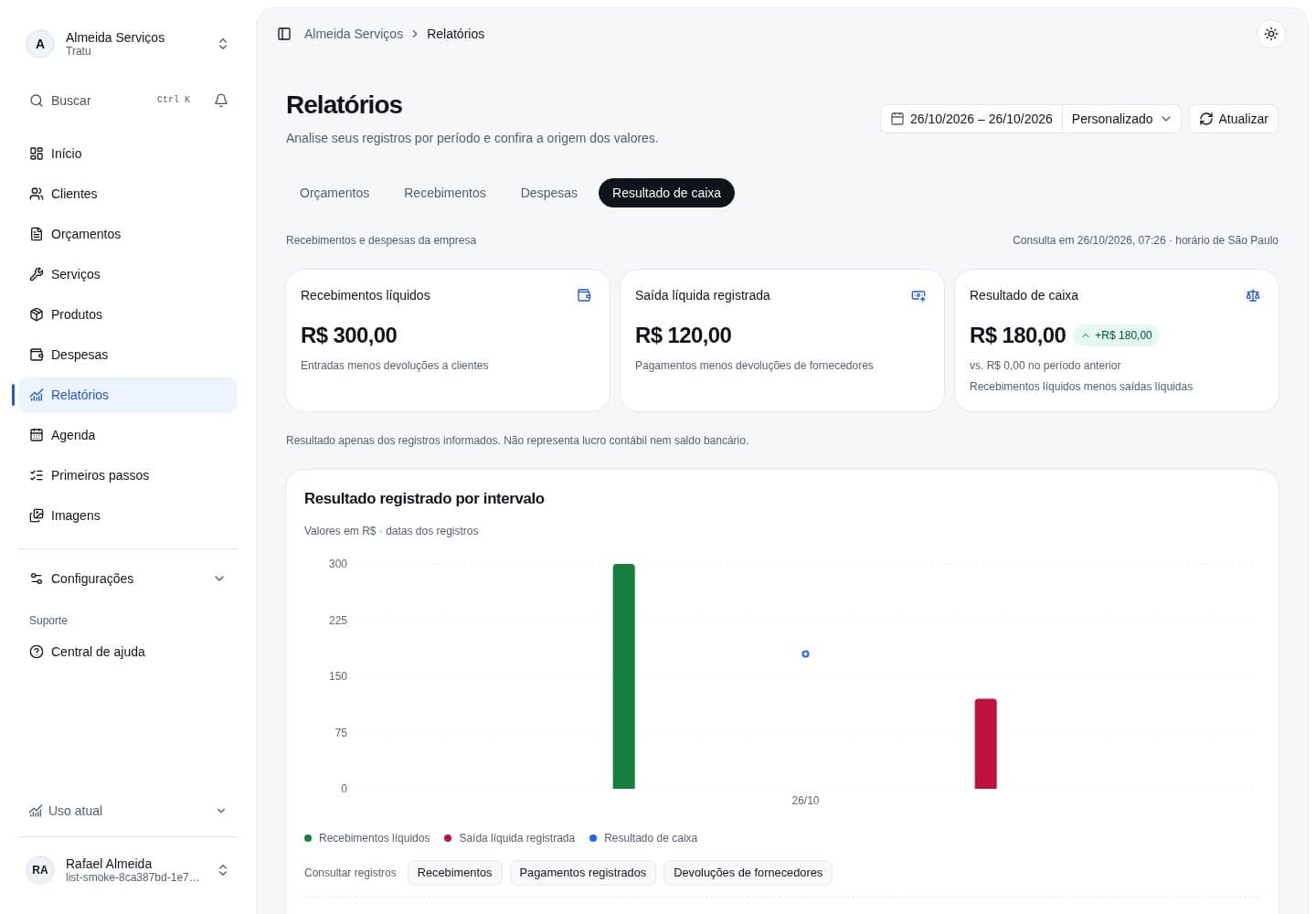
Task: Click the Resultado de caixa scale icon
Action: coord(1253,295)
